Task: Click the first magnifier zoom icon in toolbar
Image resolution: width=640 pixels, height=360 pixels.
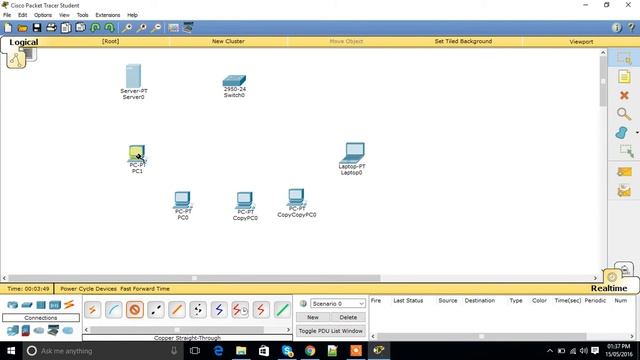Action: tap(127, 28)
